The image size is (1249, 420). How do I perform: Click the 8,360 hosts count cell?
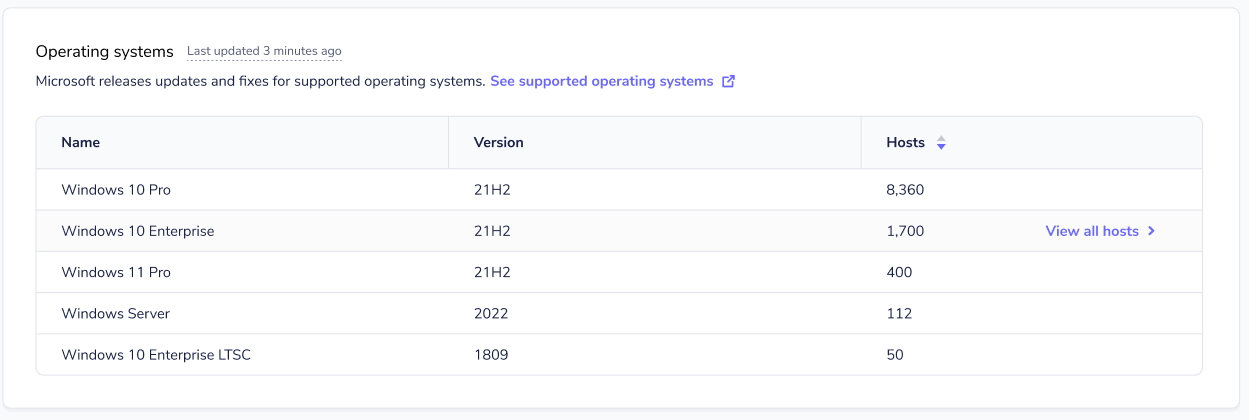tap(905, 189)
